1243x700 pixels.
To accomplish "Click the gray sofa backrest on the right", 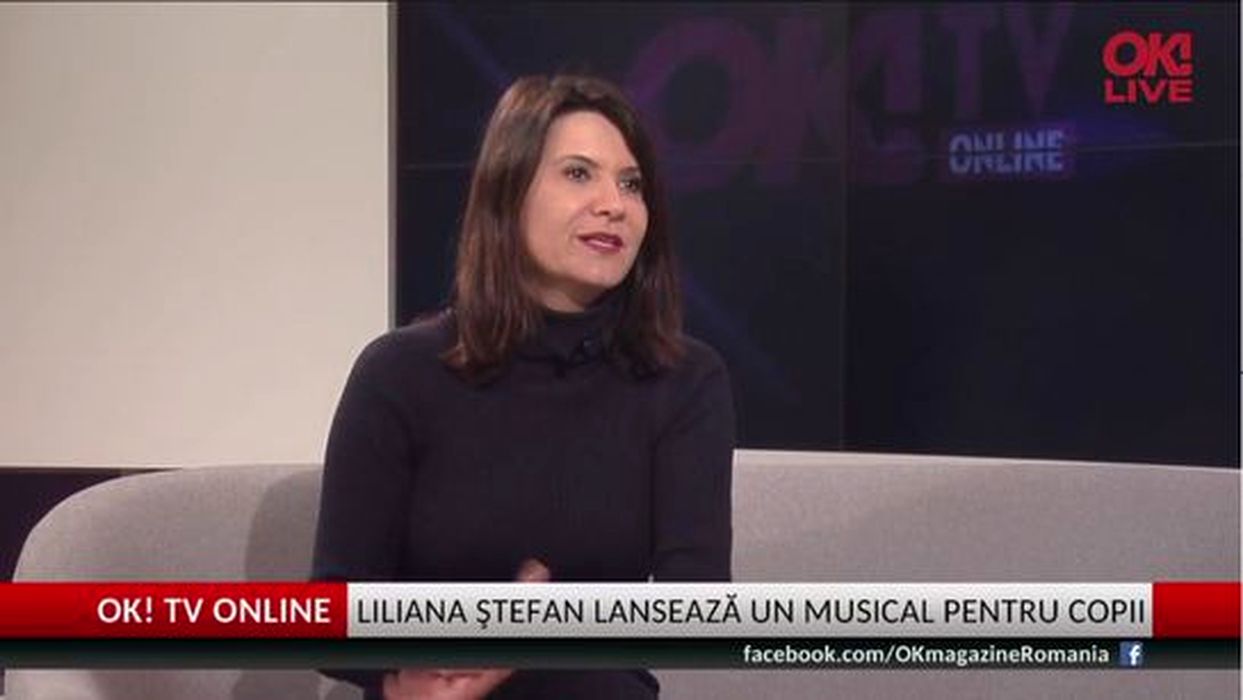I will point(985,515).
